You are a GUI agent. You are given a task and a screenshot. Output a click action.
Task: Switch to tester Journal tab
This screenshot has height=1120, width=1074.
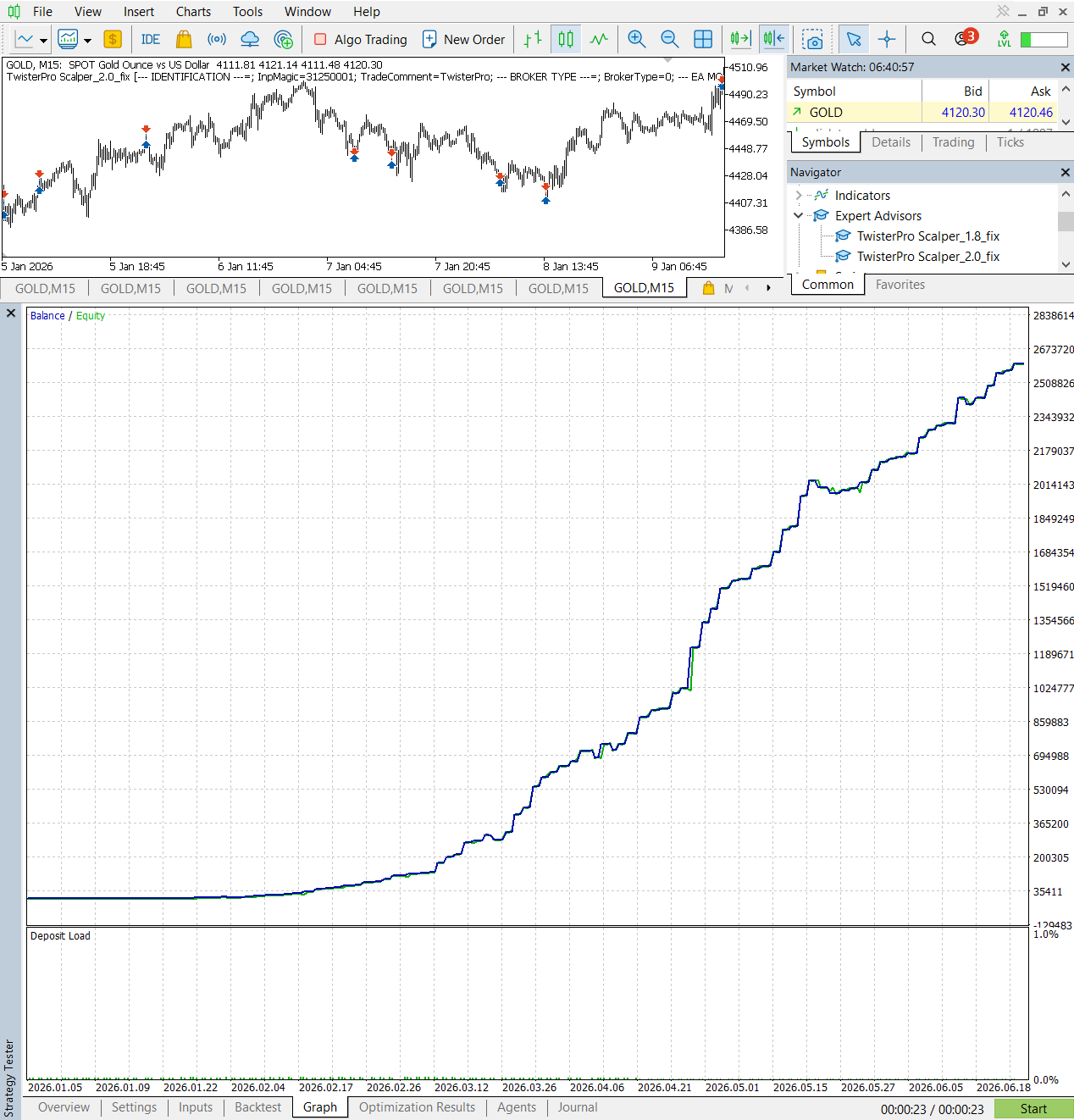(578, 1107)
